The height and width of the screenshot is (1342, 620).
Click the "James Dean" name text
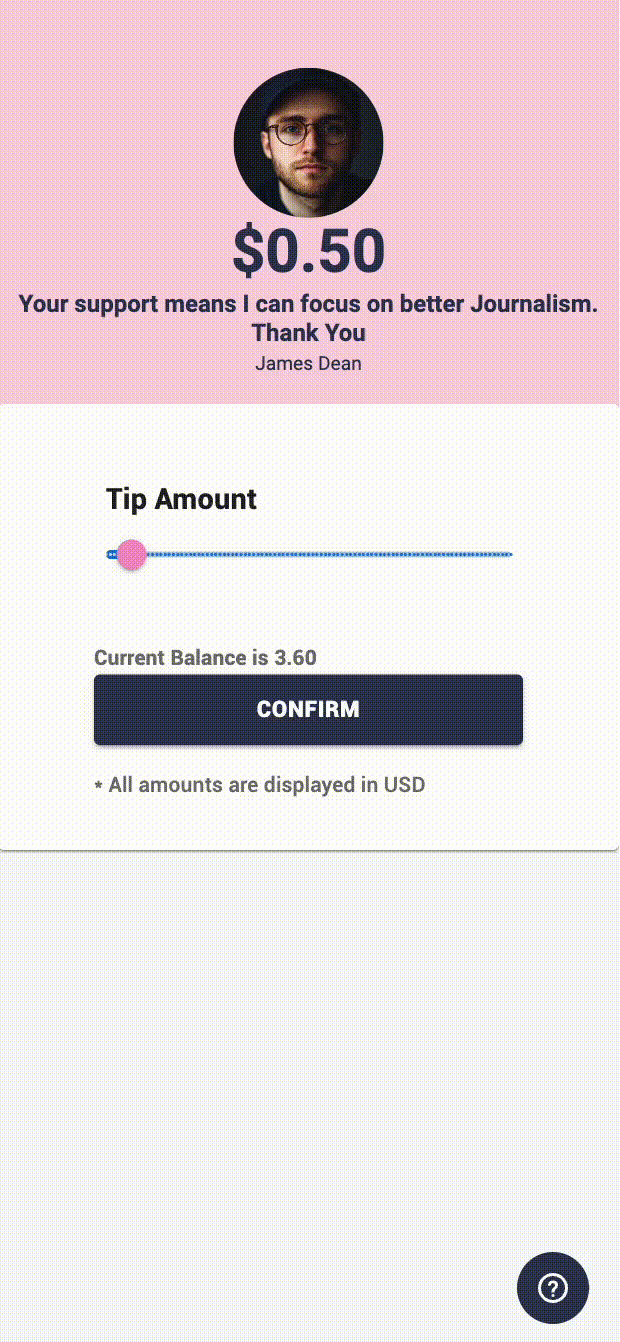click(308, 363)
